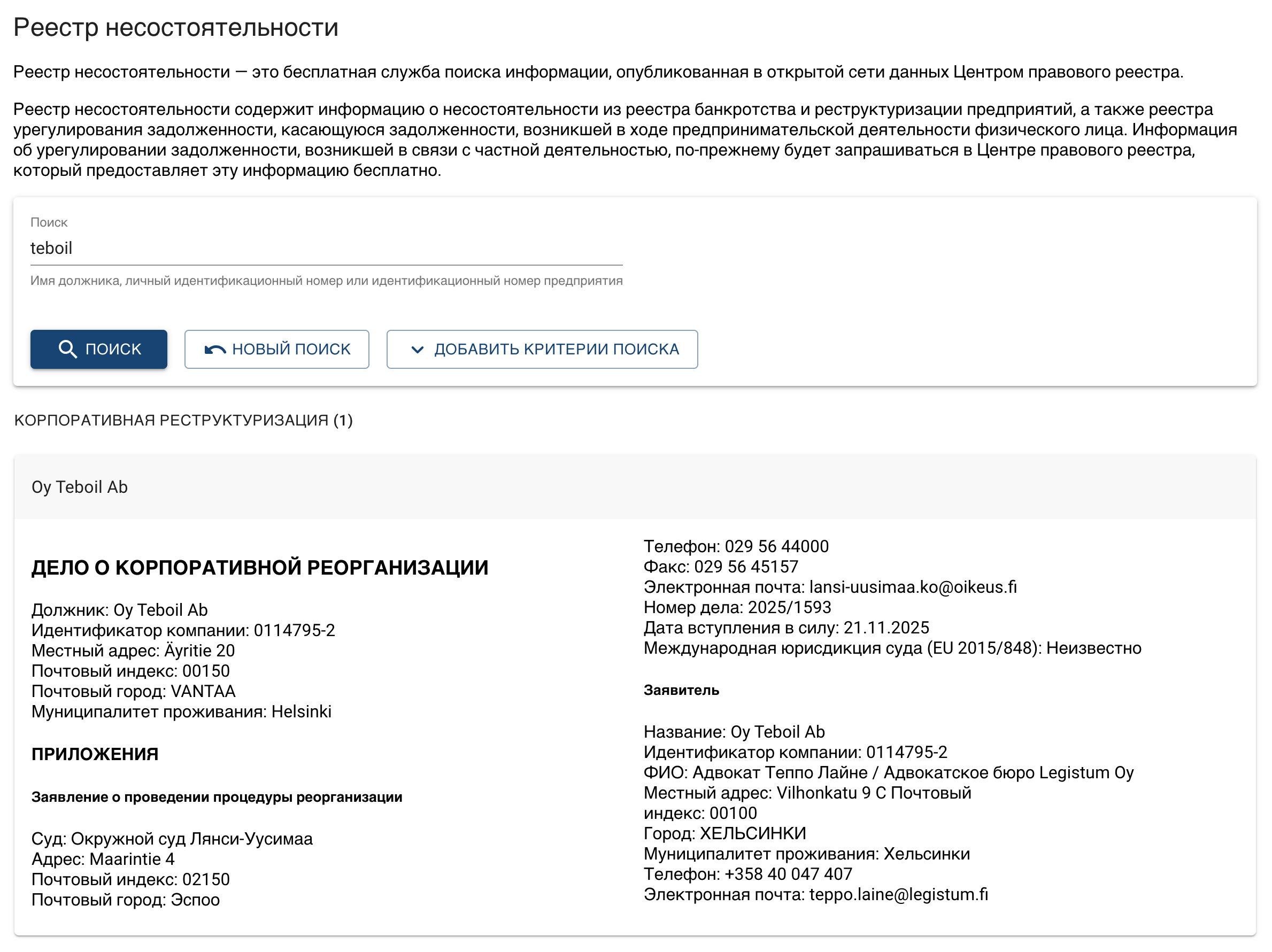The height and width of the screenshot is (952, 1272).
Task: Click the applicant phone +358 40 047 407
Action: click(788, 874)
